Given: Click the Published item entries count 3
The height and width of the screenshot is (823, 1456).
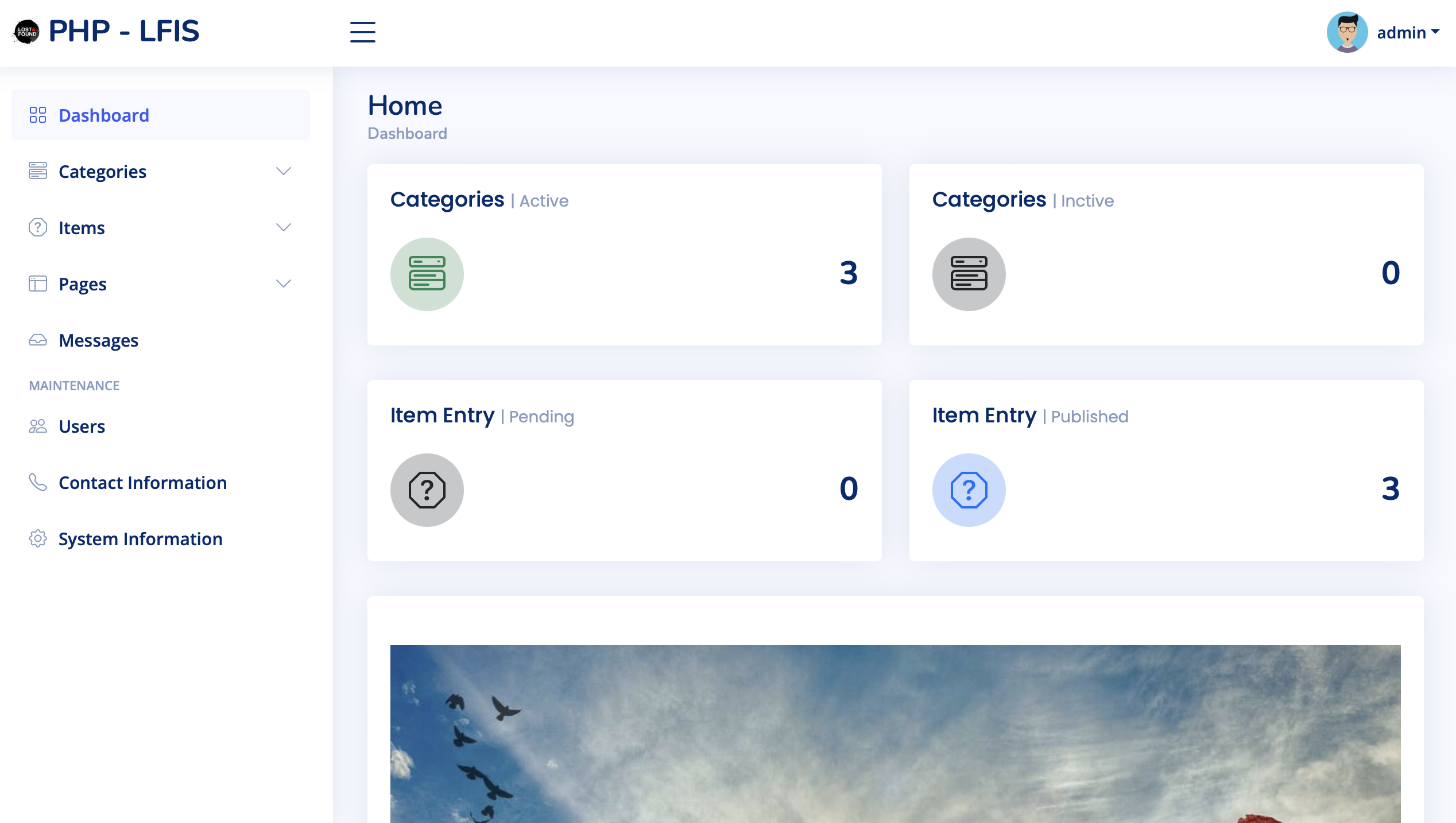Looking at the screenshot, I should point(1391,488).
